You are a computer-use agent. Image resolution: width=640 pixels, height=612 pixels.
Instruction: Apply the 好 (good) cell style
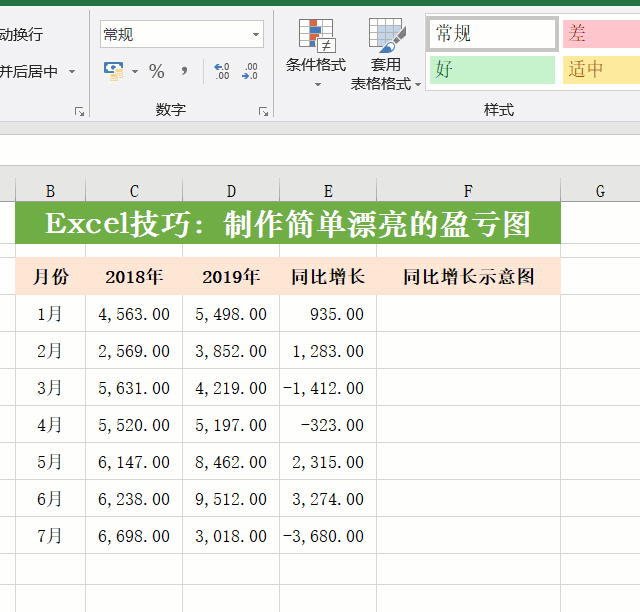coord(492,70)
